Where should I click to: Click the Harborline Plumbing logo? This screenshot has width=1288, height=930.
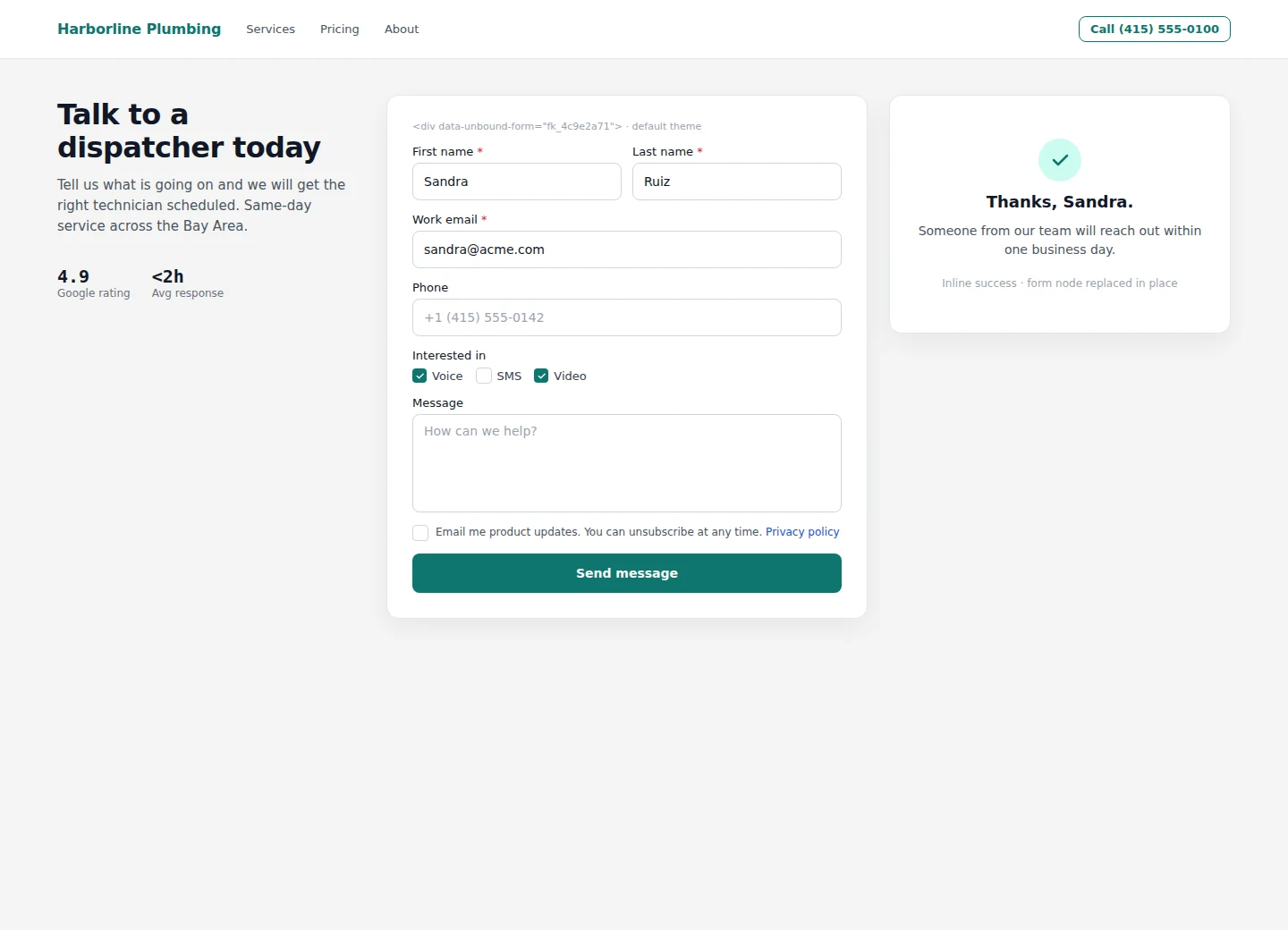coord(139,29)
